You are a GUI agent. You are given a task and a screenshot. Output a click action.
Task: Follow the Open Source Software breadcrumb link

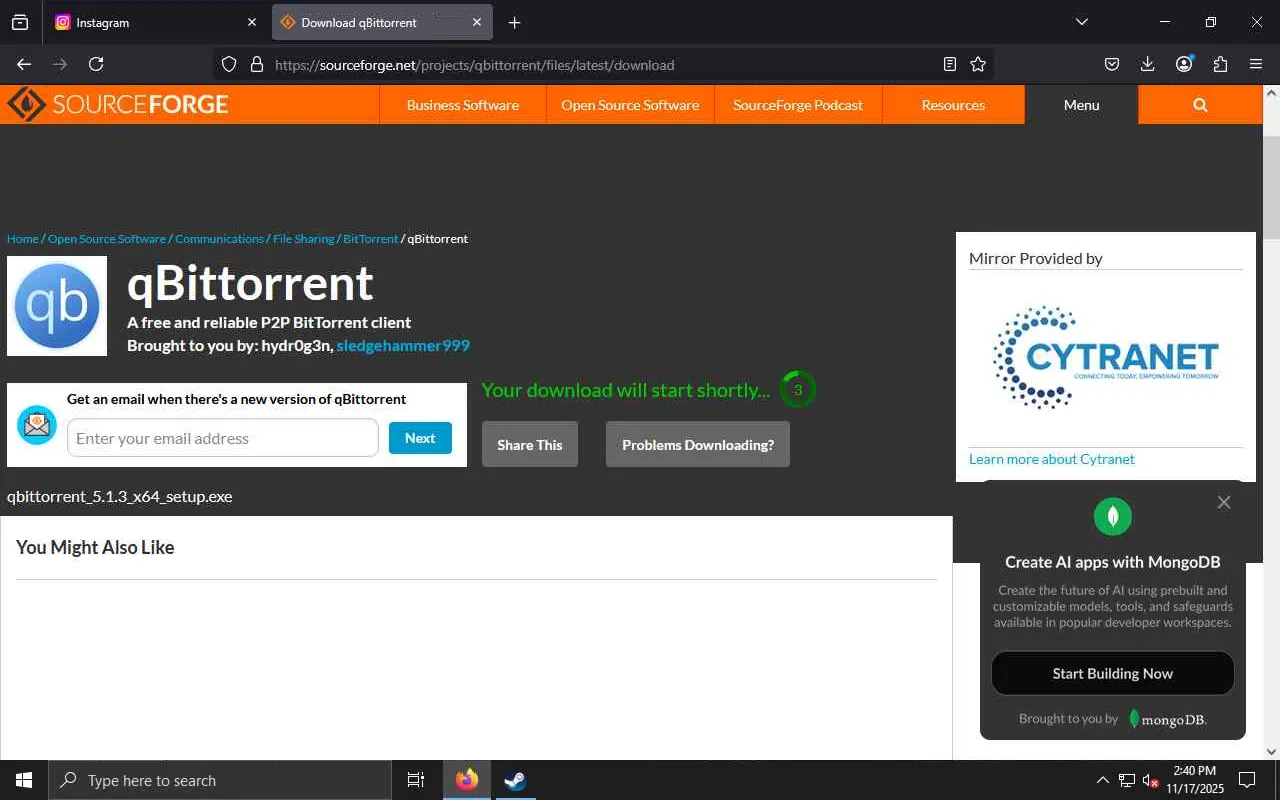(107, 239)
